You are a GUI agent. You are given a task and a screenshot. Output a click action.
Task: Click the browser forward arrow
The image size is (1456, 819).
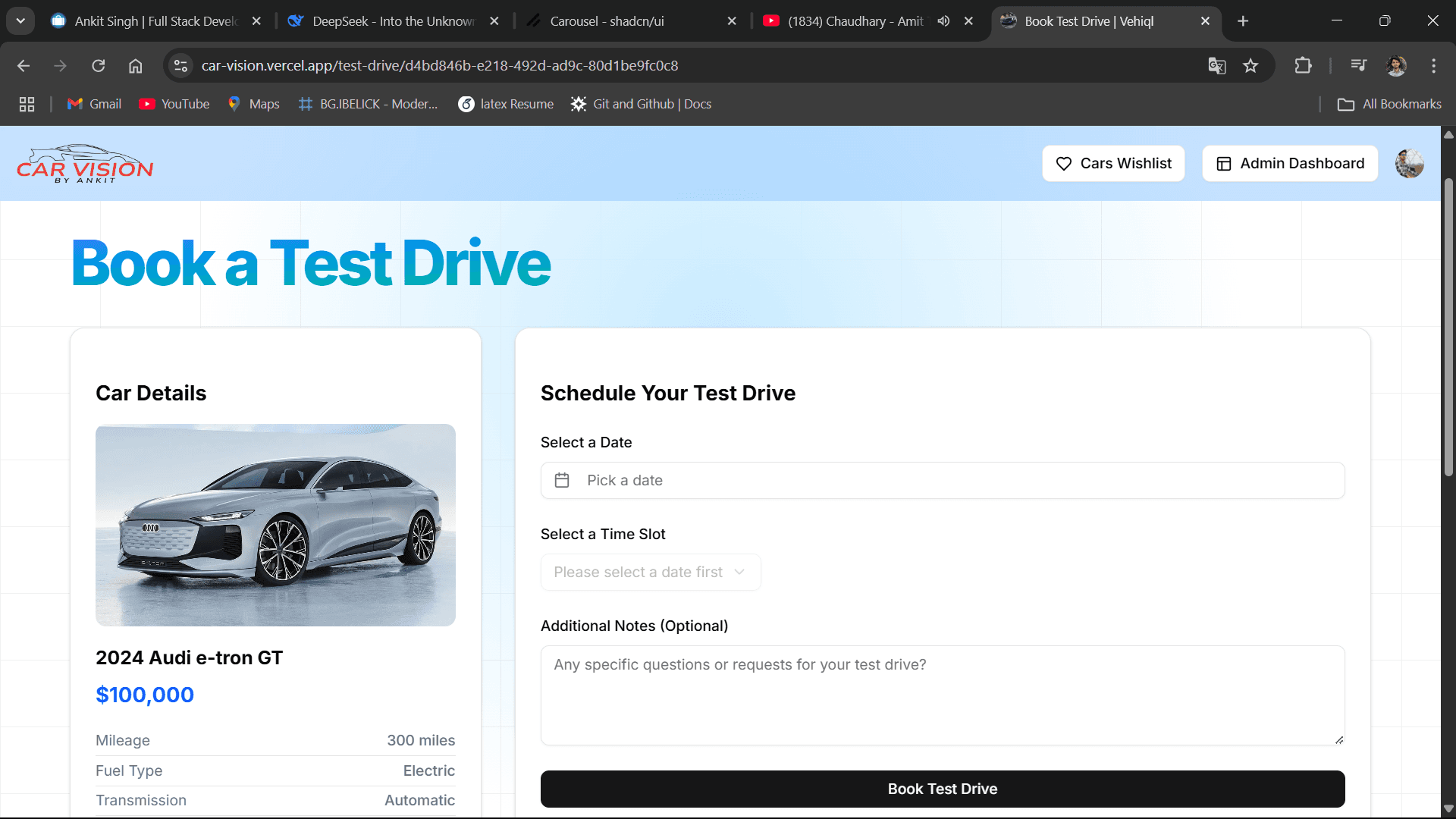click(60, 66)
